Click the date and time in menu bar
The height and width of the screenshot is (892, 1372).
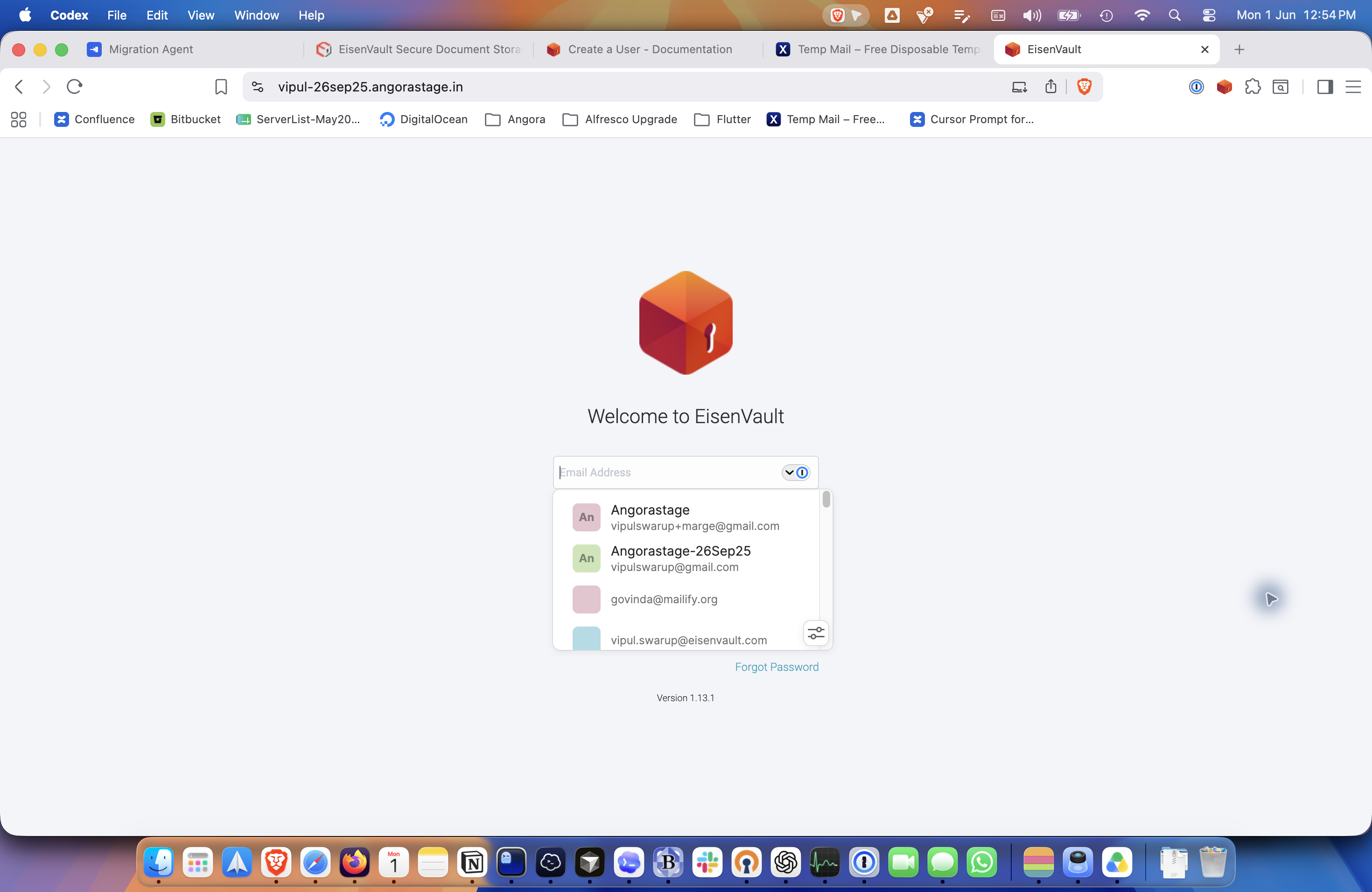click(x=1296, y=15)
